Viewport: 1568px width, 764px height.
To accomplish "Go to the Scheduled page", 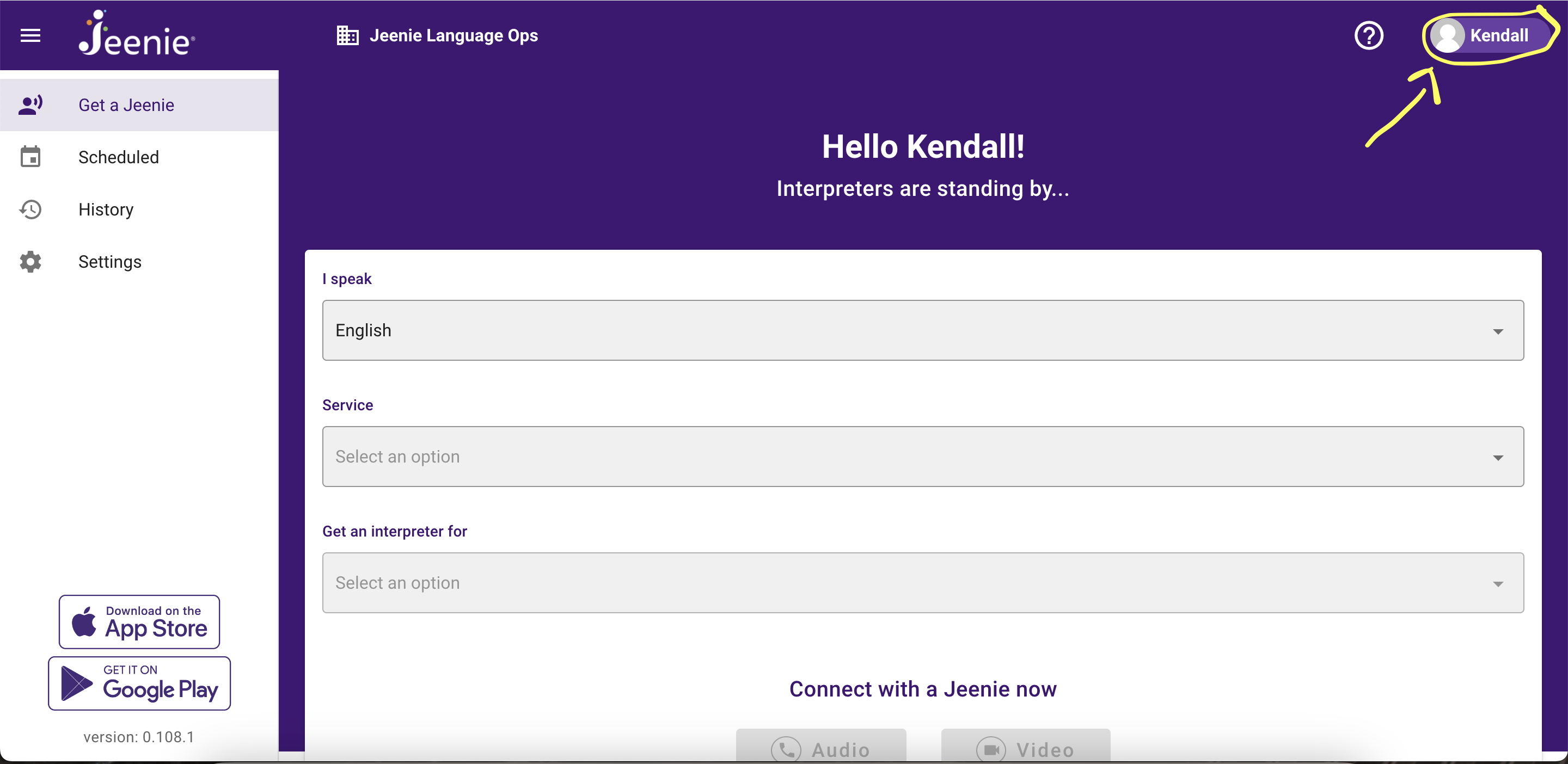I will [x=139, y=157].
